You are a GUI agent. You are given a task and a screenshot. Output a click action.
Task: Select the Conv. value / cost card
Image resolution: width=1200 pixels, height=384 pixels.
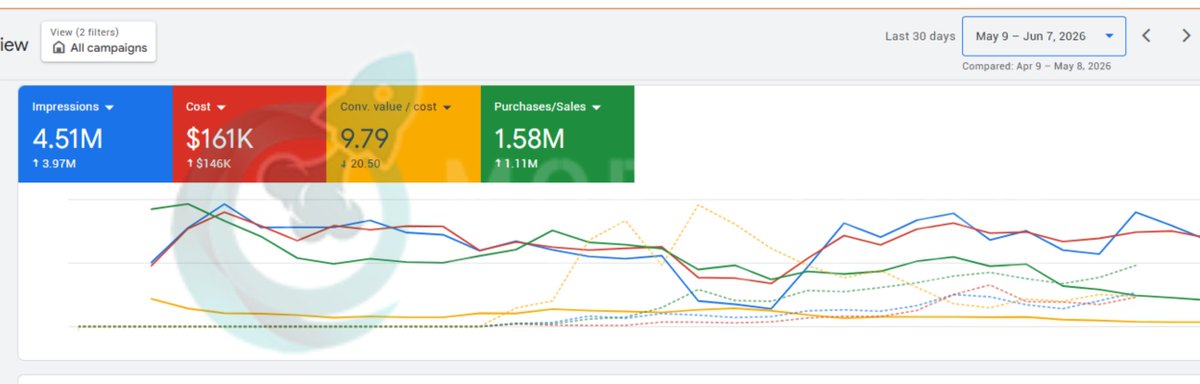coord(403,134)
